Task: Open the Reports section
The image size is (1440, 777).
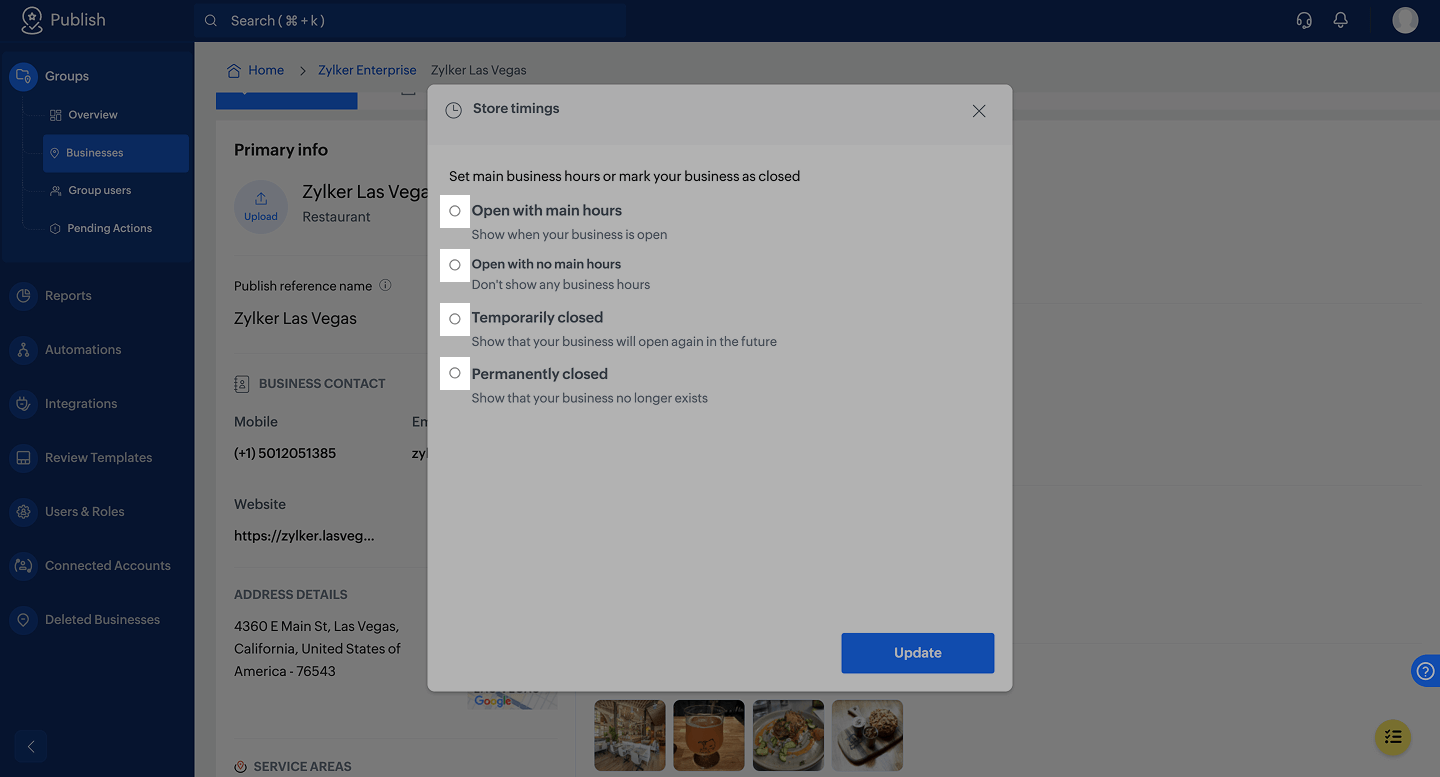Action: click(68, 296)
